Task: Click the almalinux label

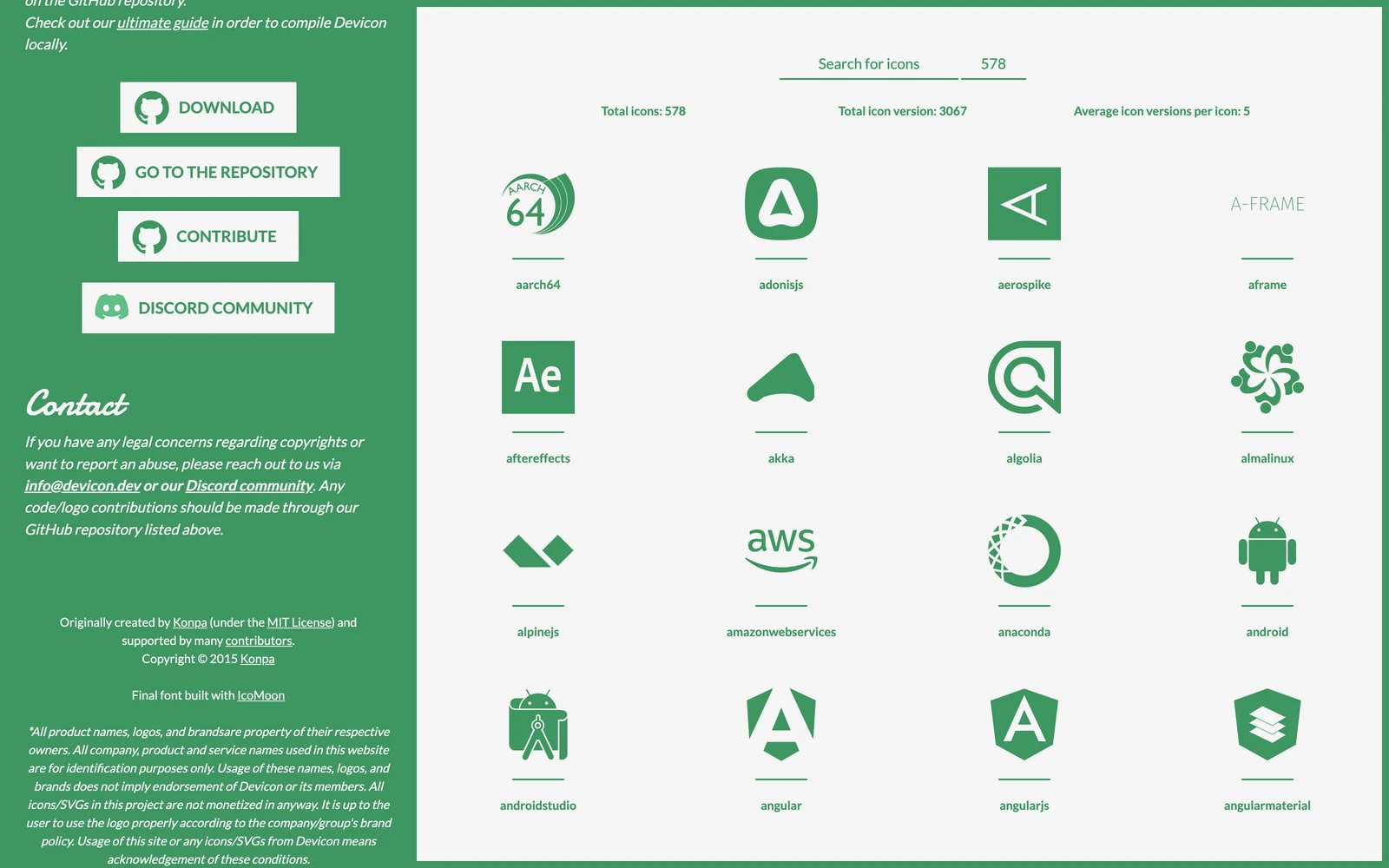Action: [x=1267, y=458]
